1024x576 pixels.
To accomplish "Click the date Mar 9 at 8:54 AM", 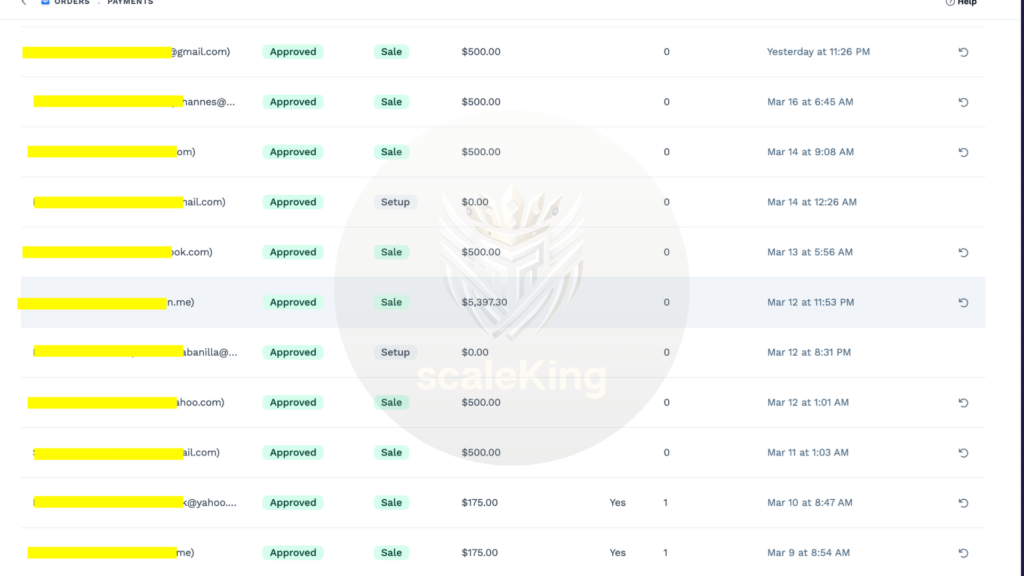I will pyautogui.click(x=808, y=552).
